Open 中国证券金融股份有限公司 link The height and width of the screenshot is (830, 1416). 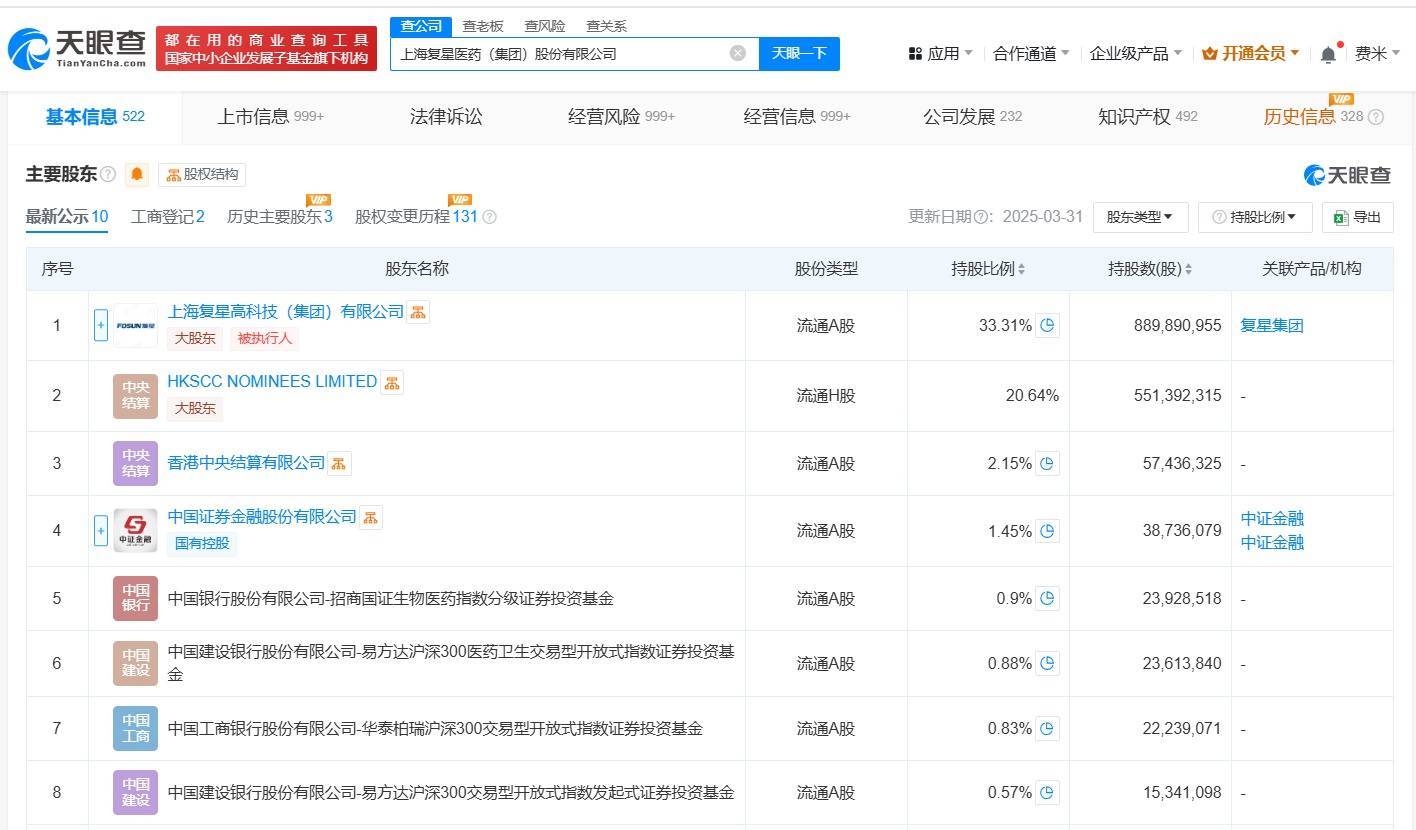(x=262, y=517)
